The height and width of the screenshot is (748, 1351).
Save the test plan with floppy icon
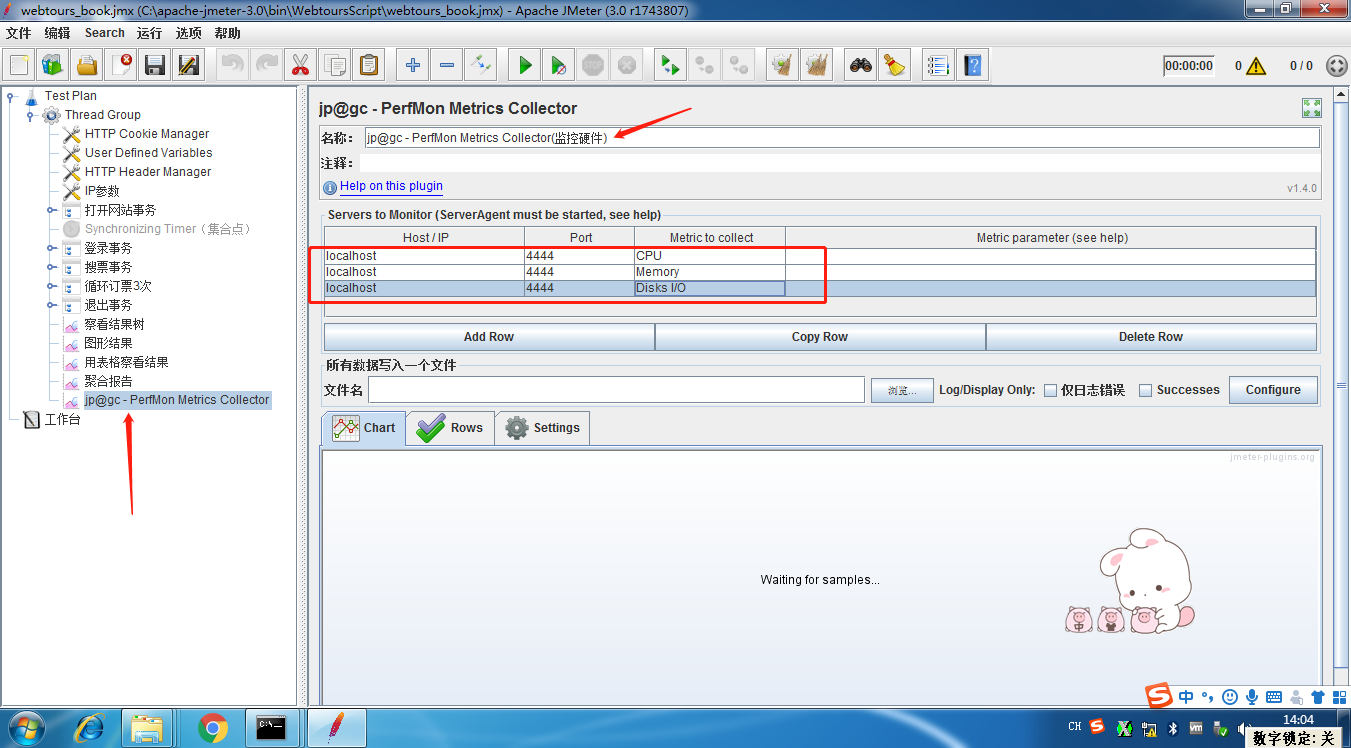click(155, 66)
